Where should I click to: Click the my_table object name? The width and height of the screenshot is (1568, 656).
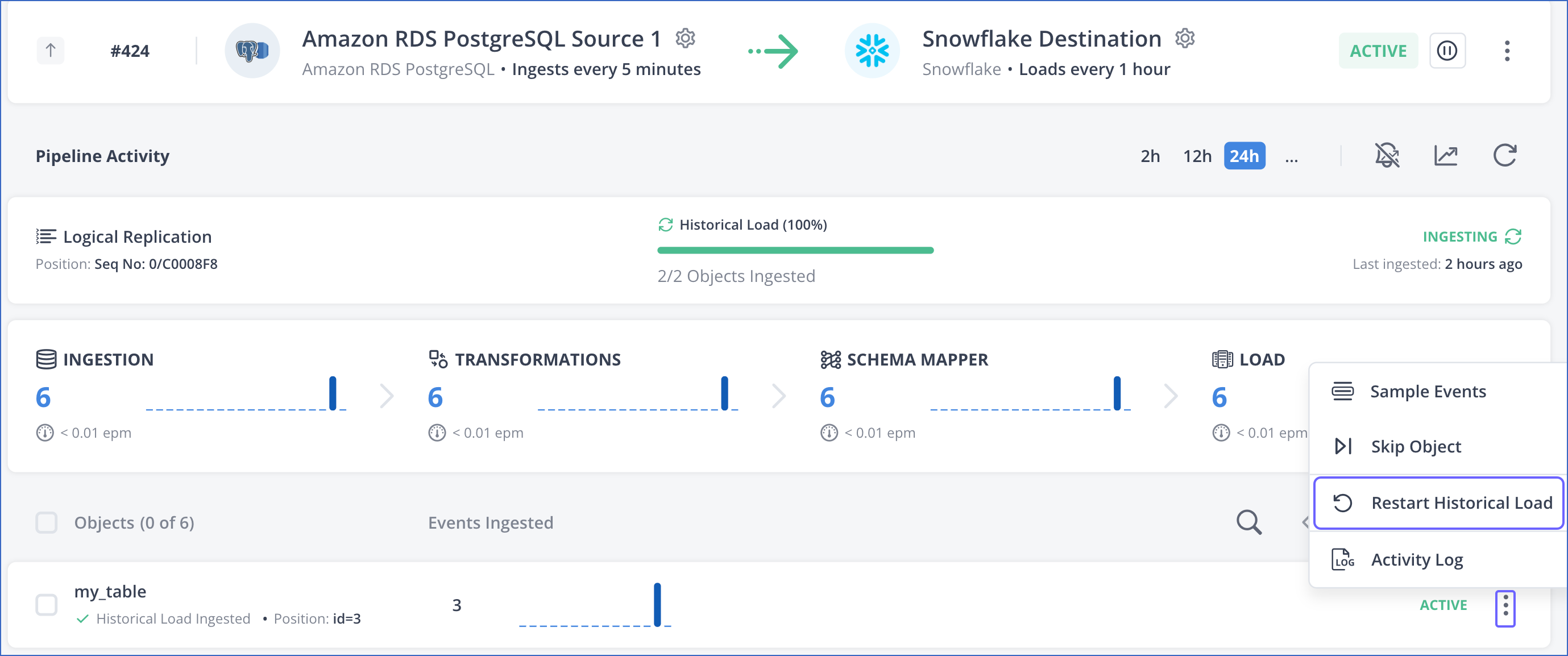(x=110, y=592)
